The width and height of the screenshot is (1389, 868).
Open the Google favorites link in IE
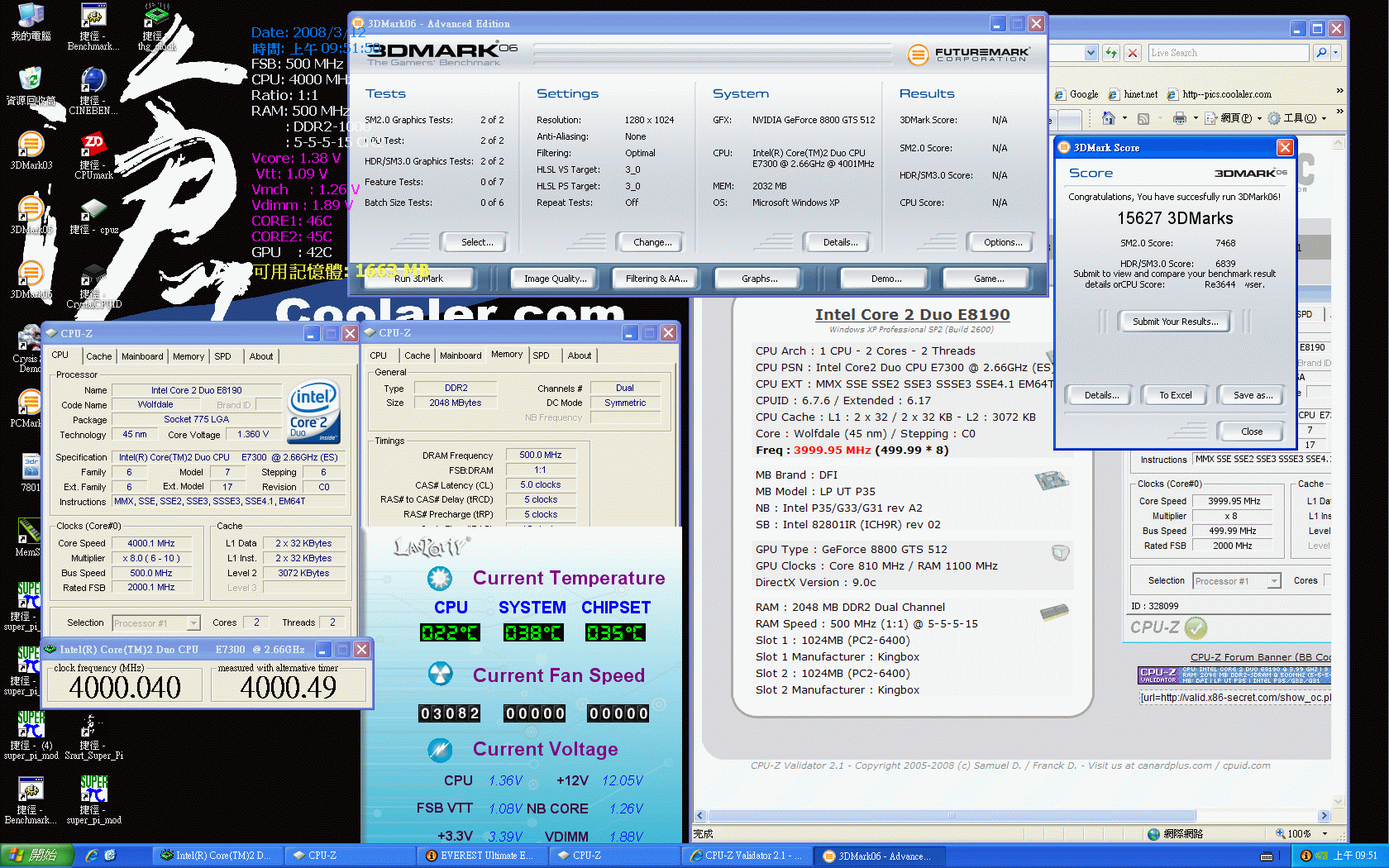click(x=1076, y=94)
